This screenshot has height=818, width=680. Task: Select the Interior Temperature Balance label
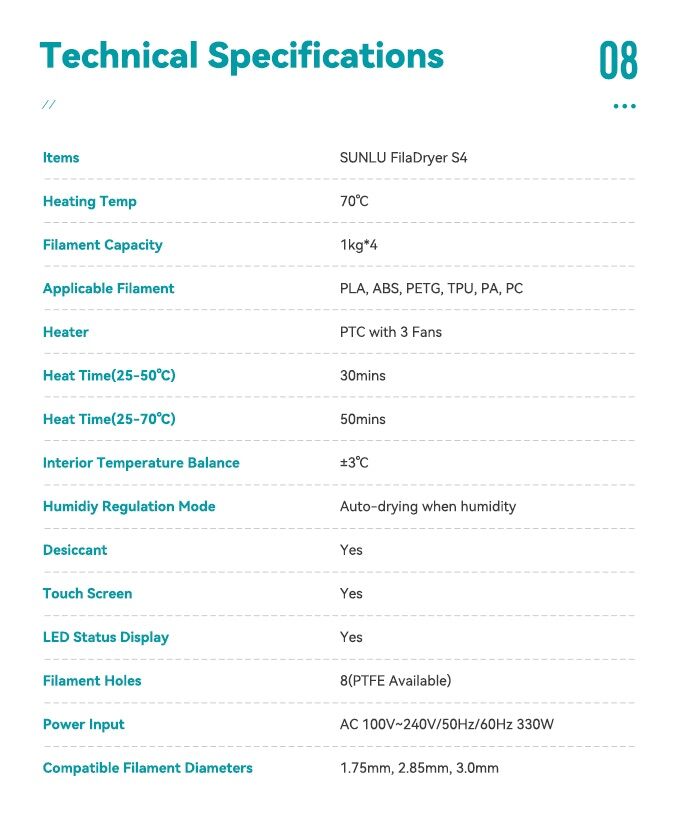[141, 463]
